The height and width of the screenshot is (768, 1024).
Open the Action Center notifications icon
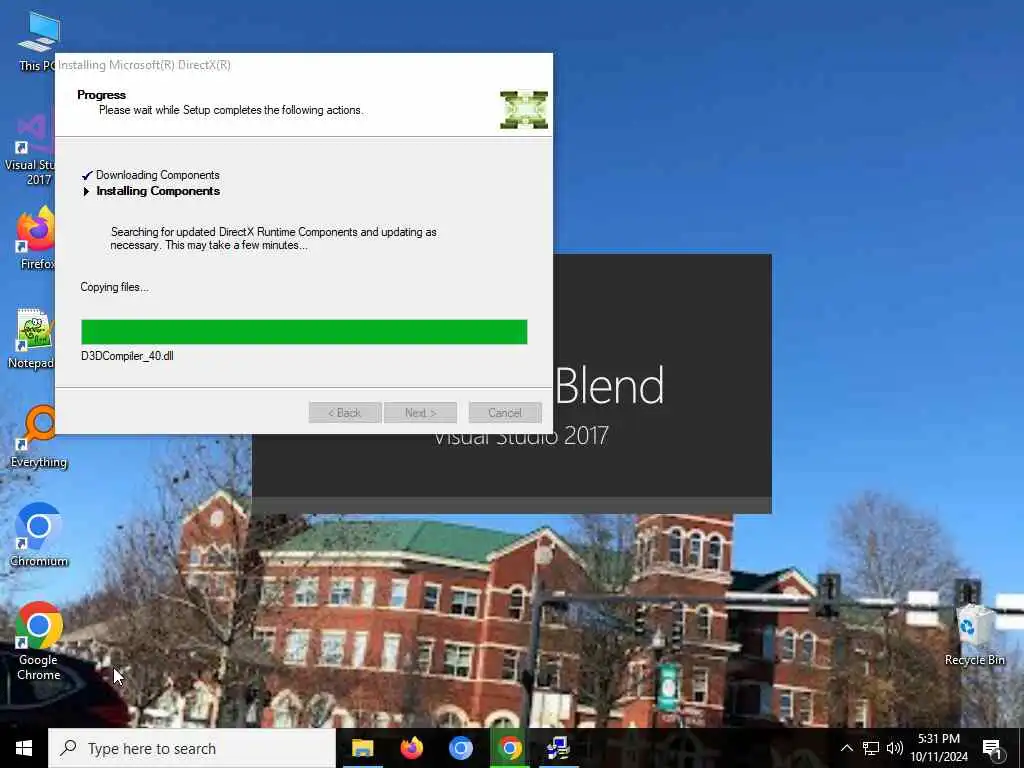[993, 749]
